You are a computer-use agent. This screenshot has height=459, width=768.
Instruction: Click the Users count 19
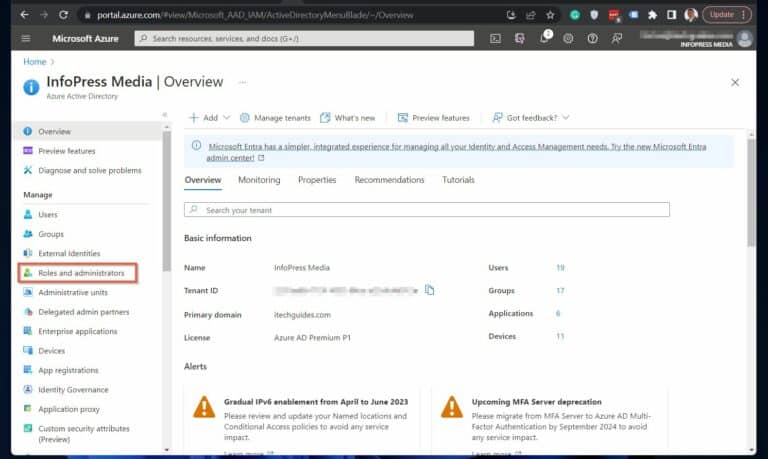click(560, 267)
